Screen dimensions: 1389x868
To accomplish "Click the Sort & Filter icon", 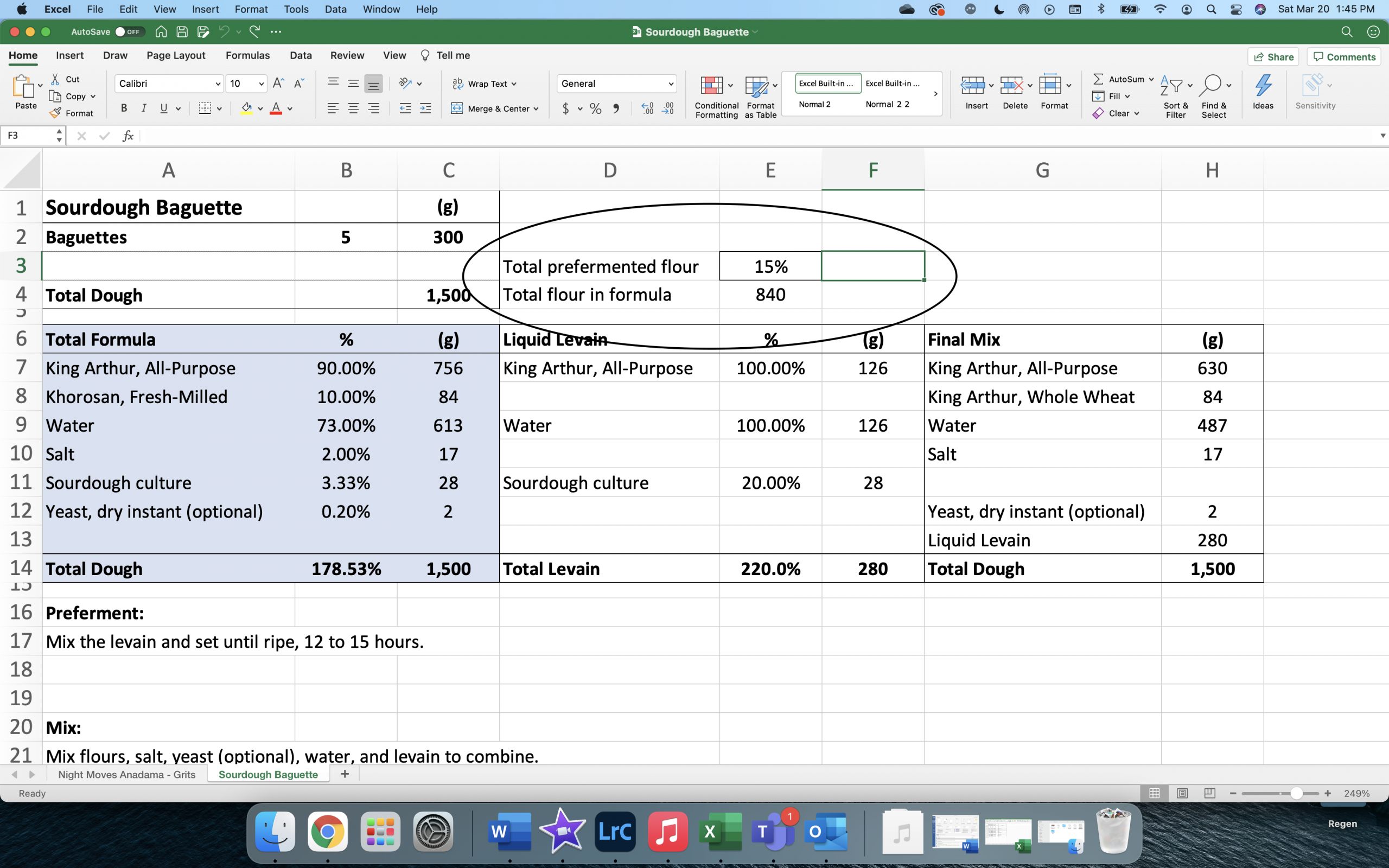I will click(x=1171, y=86).
